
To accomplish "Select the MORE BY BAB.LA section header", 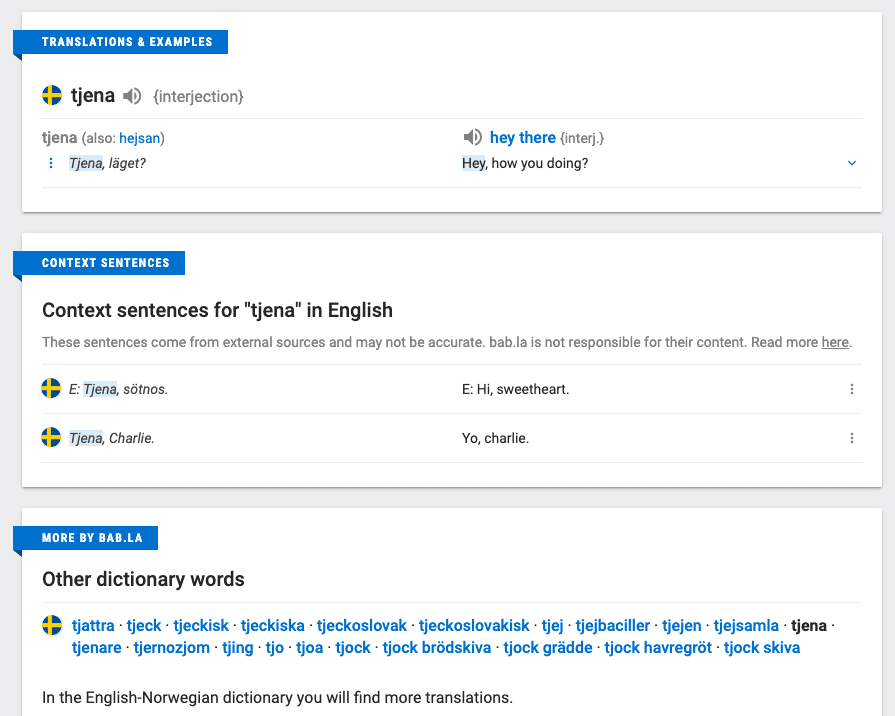I will 88,537.
